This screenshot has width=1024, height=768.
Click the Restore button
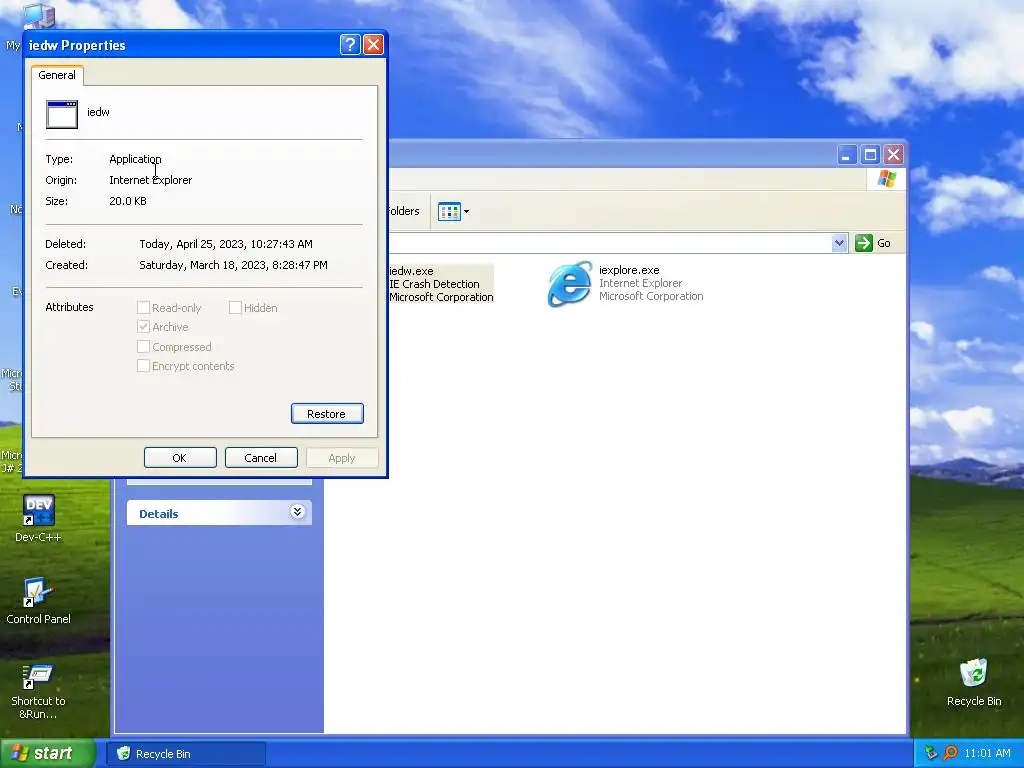pyautogui.click(x=327, y=413)
